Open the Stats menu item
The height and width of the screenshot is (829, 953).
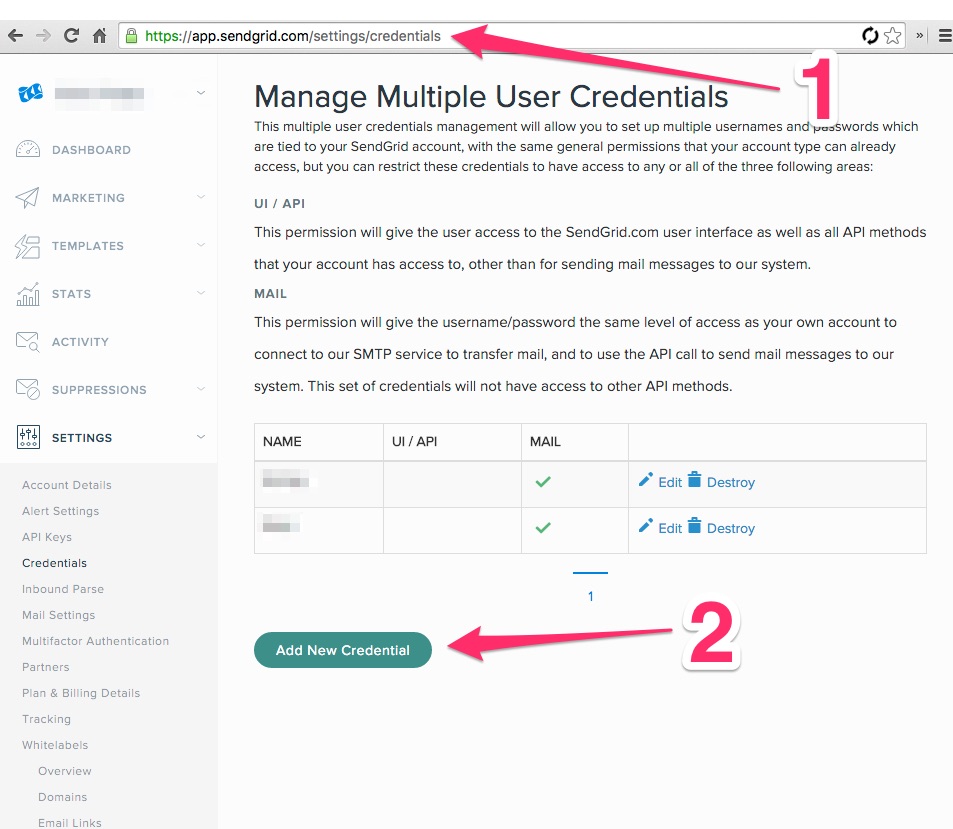pos(71,294)
